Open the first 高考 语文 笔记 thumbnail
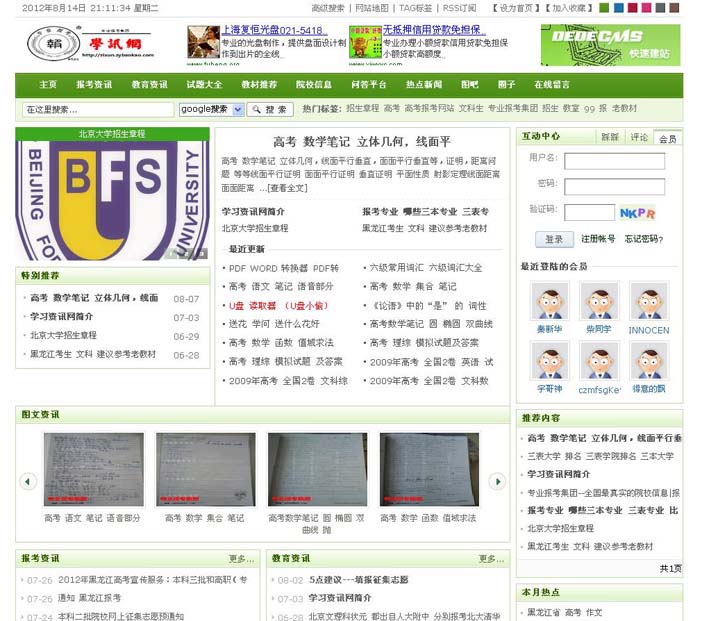The image size is (702, 621). click(x=93, y=469)
